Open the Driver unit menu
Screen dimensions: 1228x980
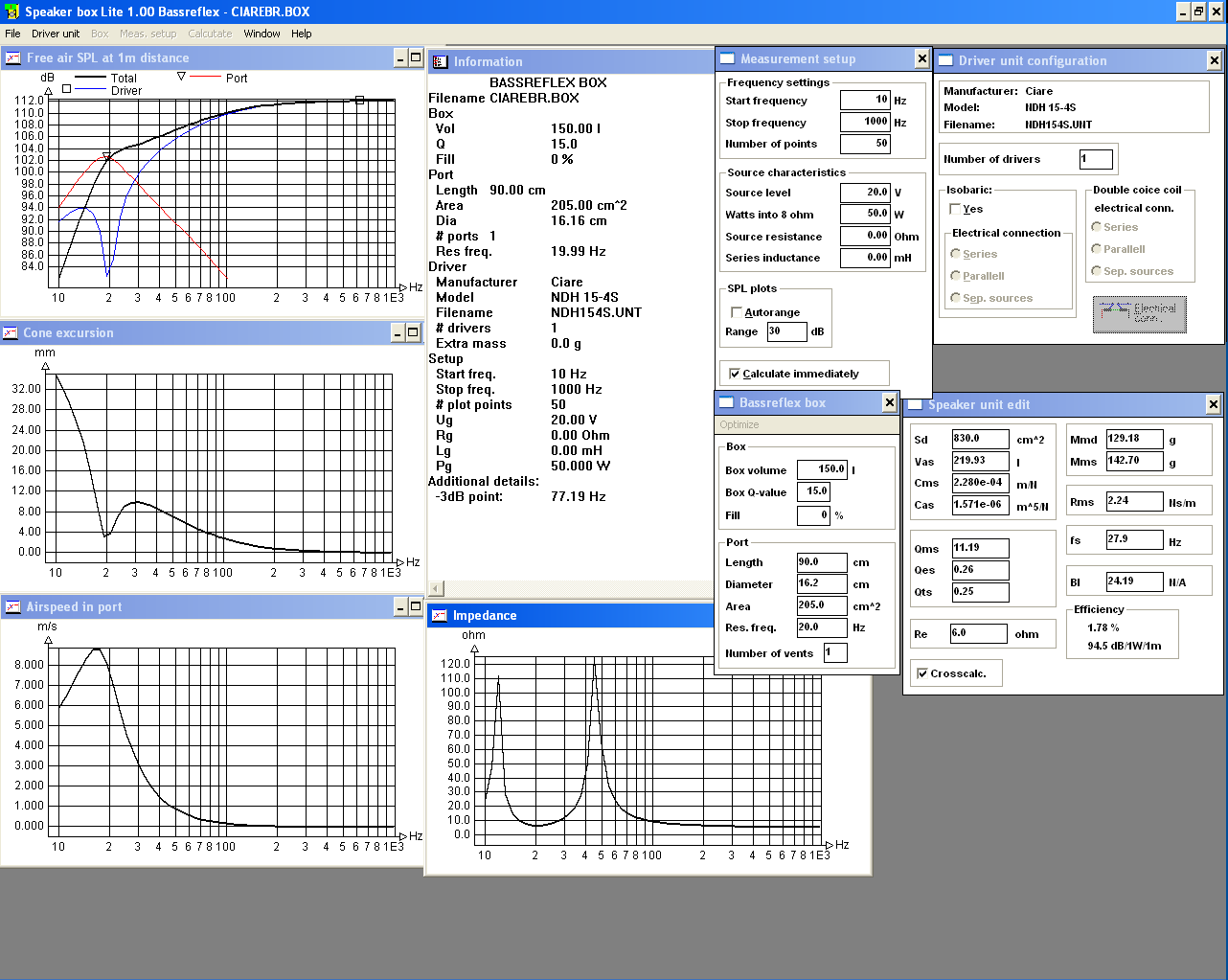point(56,34)
